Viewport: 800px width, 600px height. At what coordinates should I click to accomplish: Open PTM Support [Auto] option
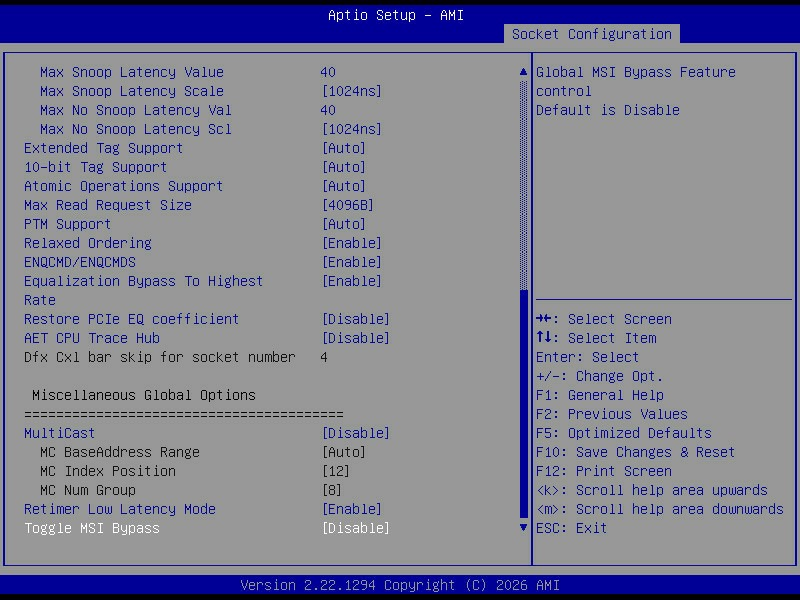tap(344, 224)
